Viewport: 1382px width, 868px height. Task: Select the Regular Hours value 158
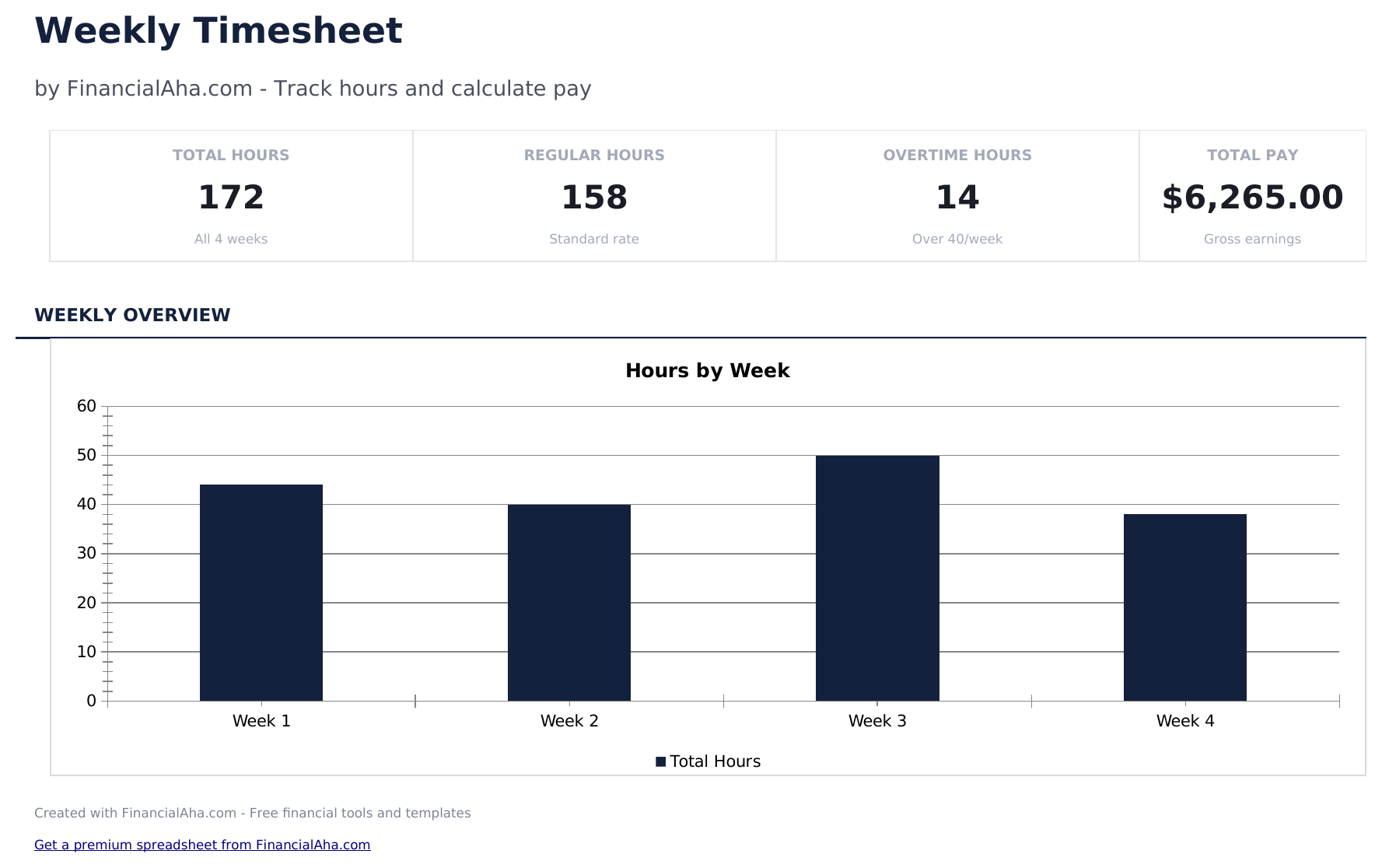coord(594,198)
